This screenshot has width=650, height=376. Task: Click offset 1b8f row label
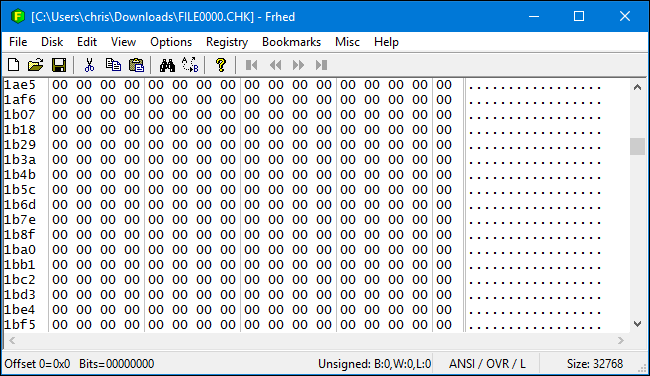click(20, 235)
